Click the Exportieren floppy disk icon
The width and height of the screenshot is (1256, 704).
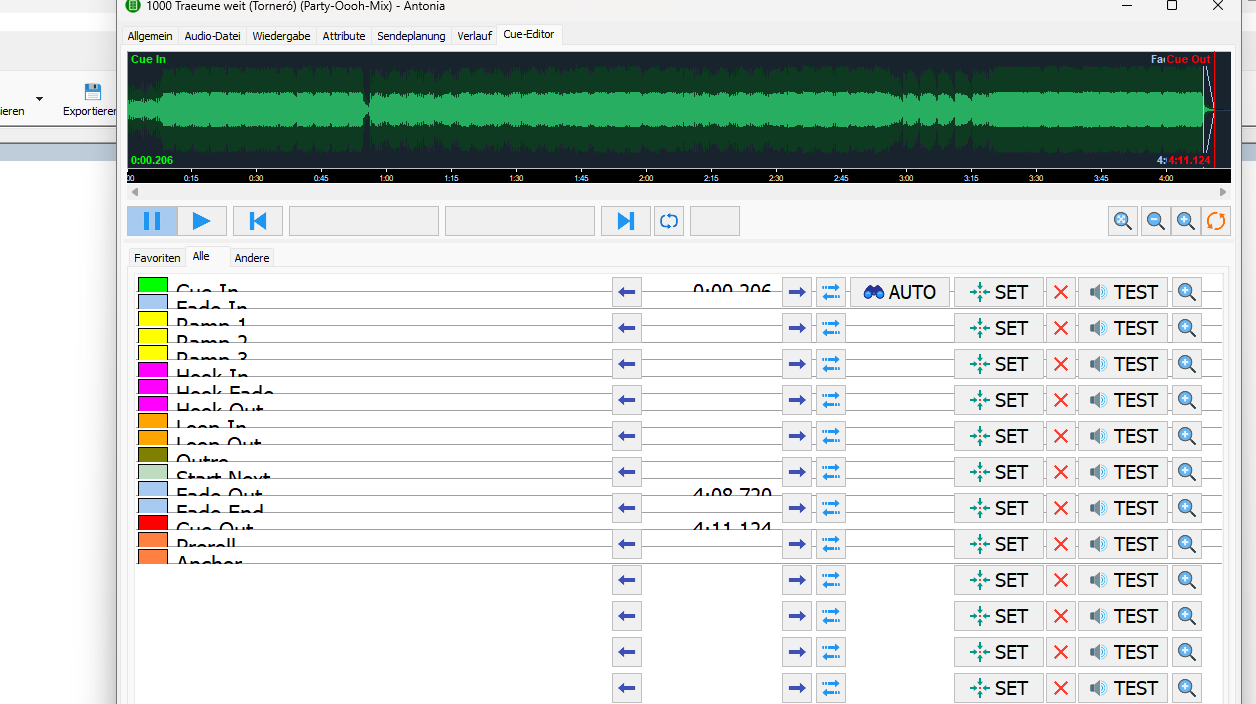coord(93,92)
